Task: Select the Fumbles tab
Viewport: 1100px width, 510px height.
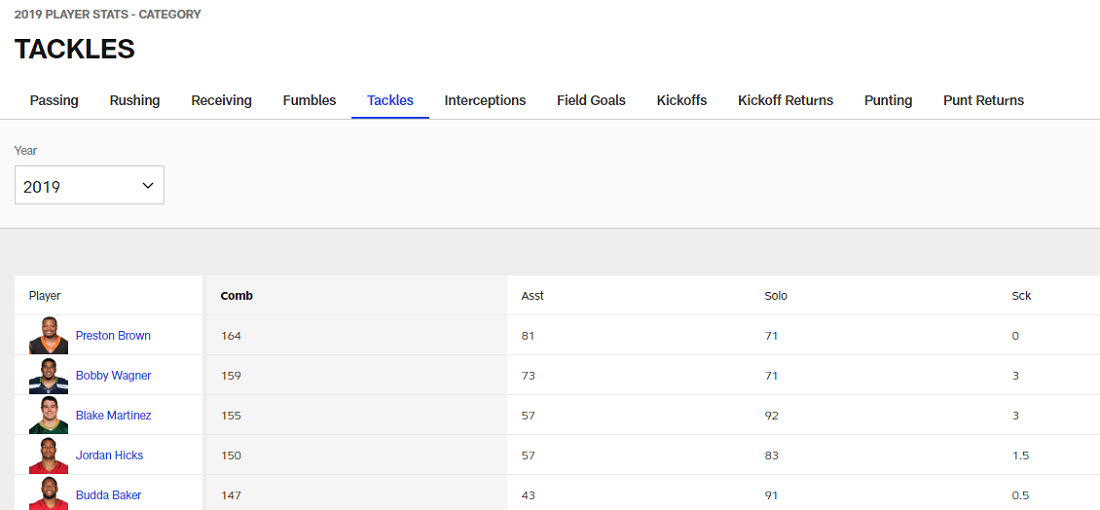Action: click(x=309, y=100)
